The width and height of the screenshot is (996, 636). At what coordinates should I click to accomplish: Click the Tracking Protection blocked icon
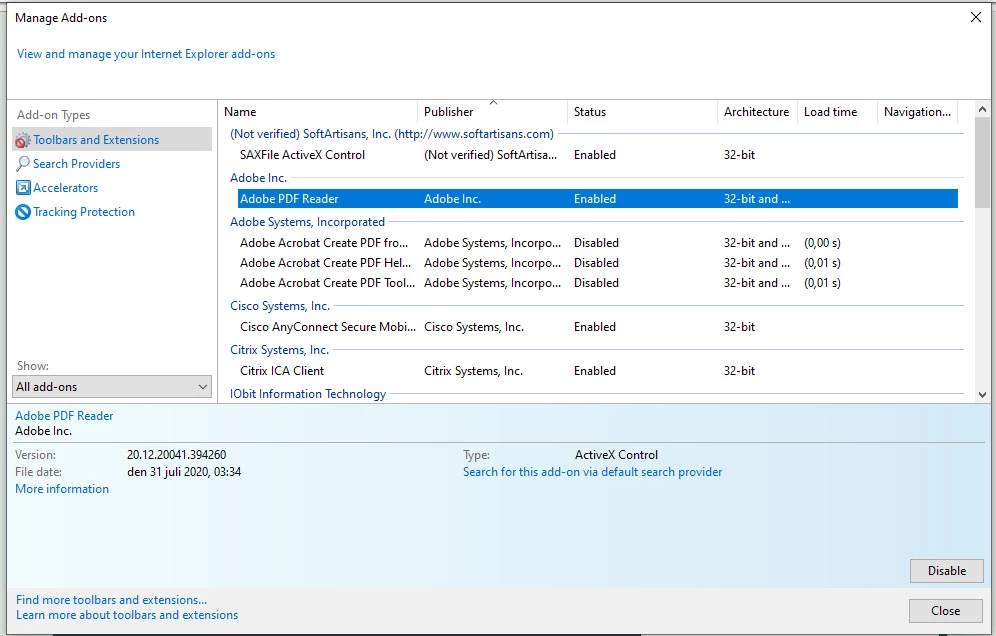point(23,212)
